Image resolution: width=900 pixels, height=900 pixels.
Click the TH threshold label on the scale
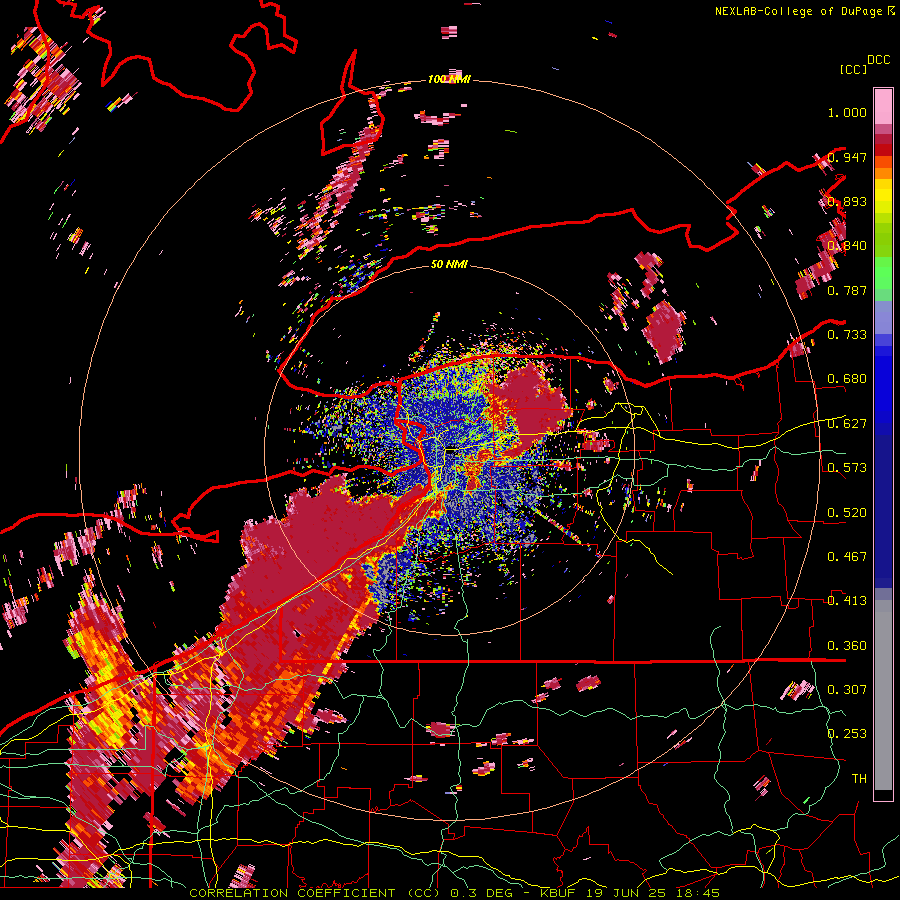coord(859,779)
